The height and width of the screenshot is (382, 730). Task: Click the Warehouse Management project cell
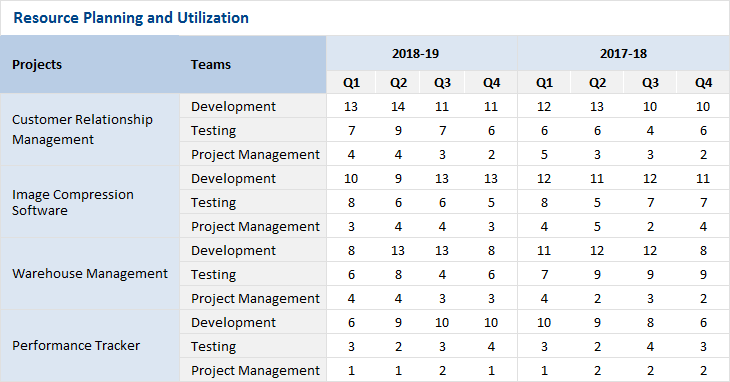[90, 274]
